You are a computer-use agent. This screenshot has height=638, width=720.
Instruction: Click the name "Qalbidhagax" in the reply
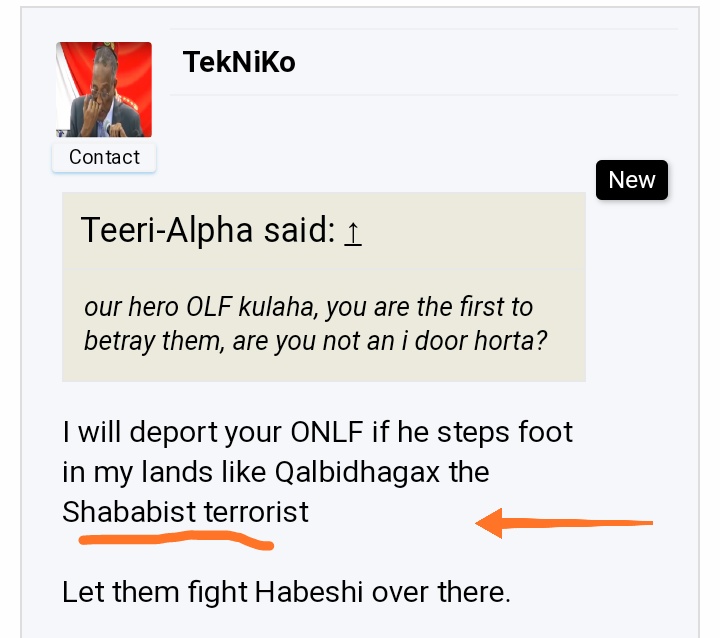point(357,472)
